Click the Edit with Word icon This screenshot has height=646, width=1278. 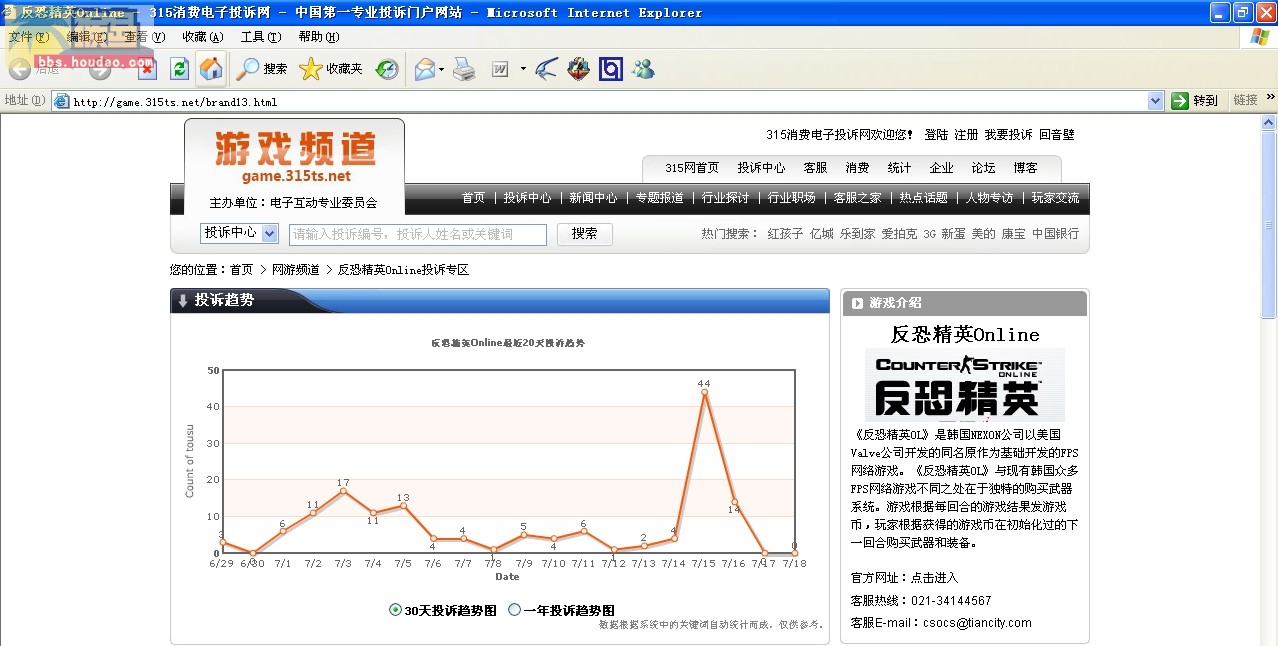point(500,69)
